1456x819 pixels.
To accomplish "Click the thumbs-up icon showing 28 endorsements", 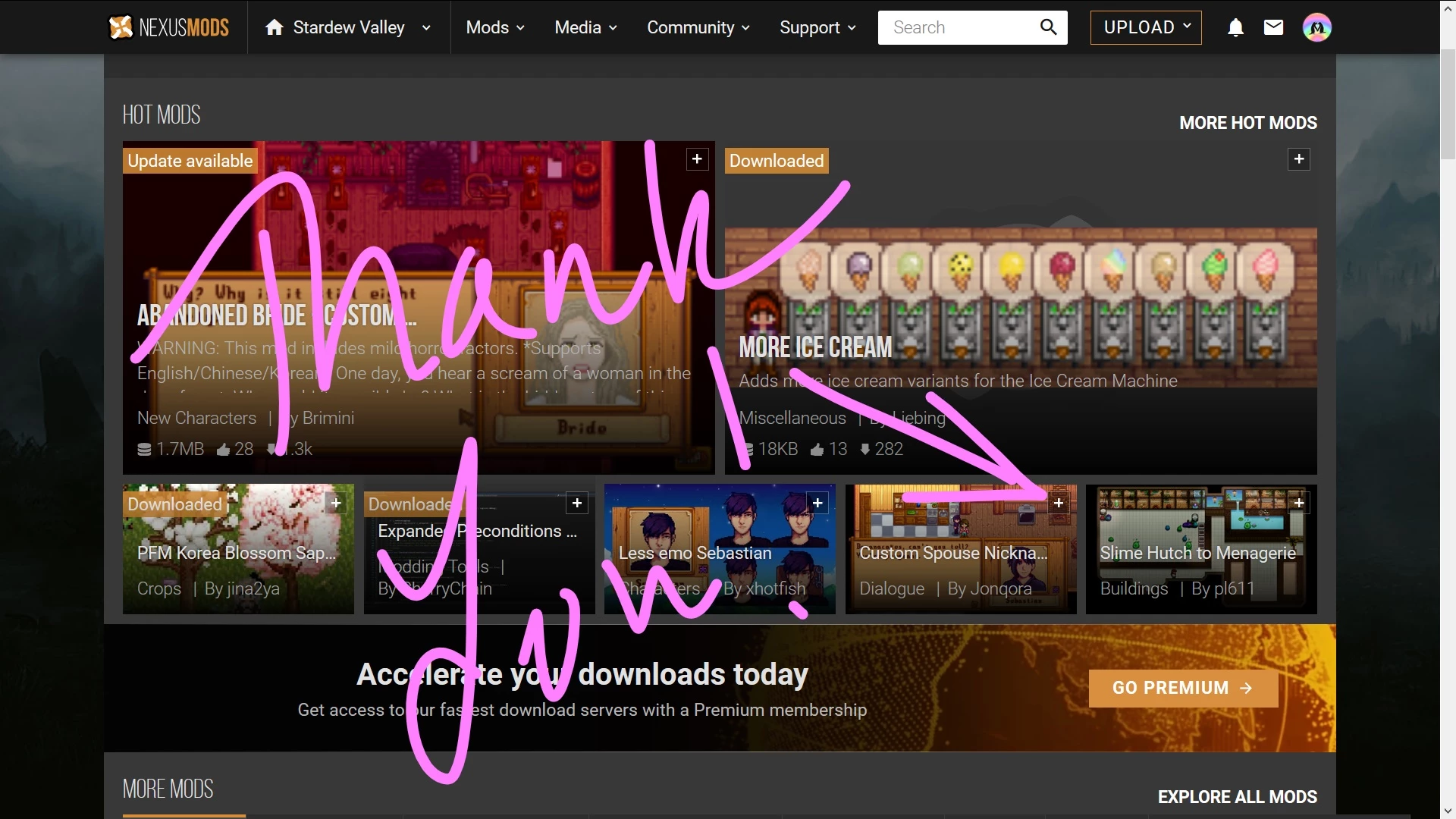I will tap(223, 450).
